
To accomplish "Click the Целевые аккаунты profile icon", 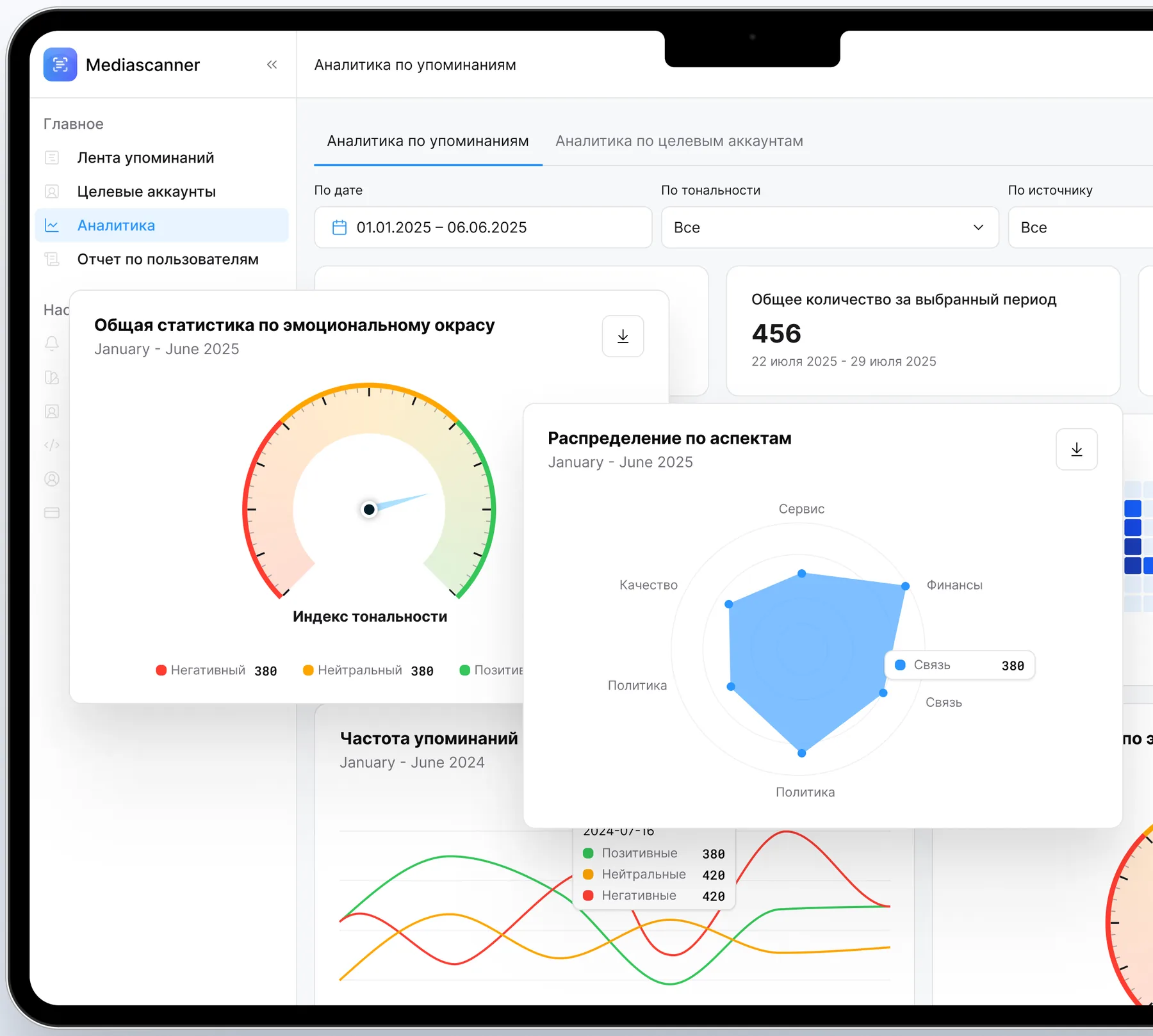I will [52, 191].
